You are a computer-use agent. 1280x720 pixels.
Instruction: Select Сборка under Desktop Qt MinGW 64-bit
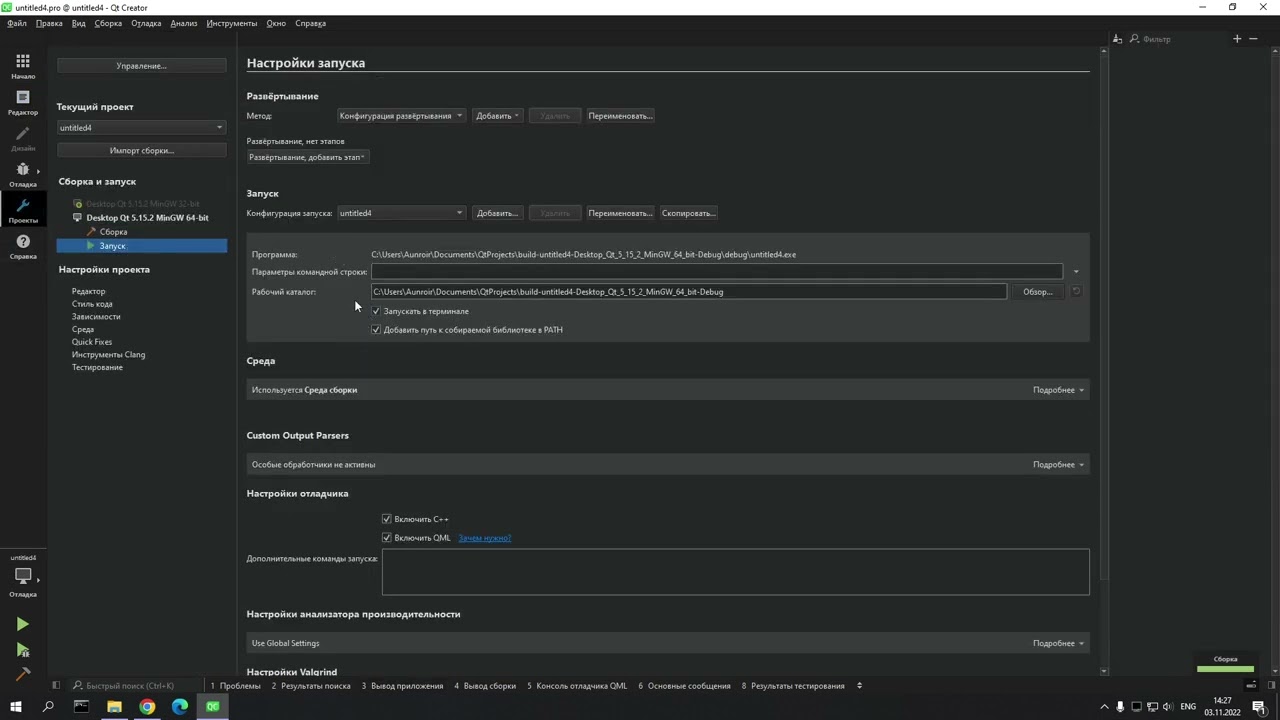(113, 232)
